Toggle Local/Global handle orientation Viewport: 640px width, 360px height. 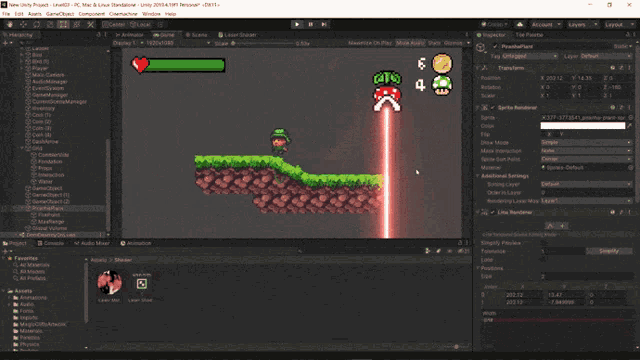[x=140, y=24]
